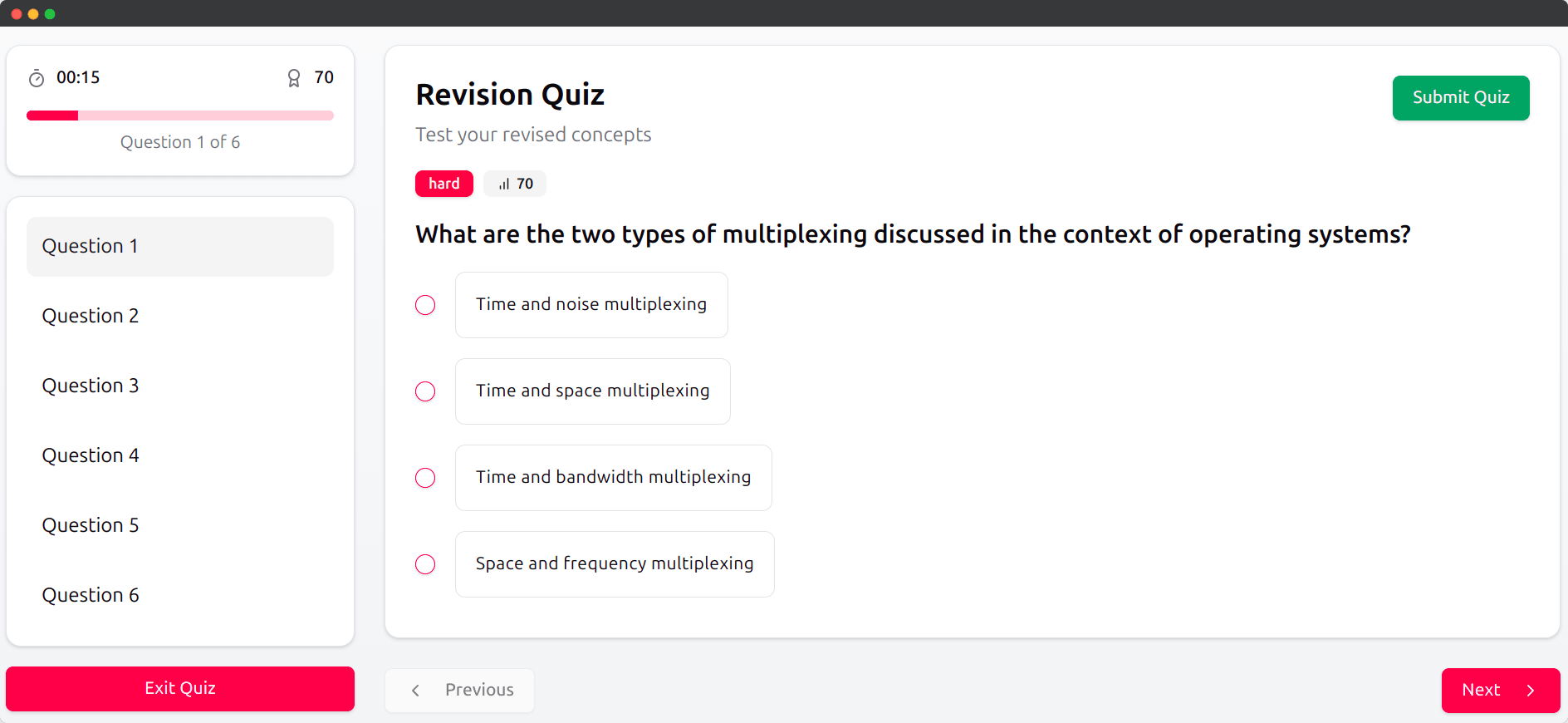Image resolution: width=1568 pixels, height=723 pixels.
Task: Open Question 6 from the sidebar
Action: tap(91, 594)
